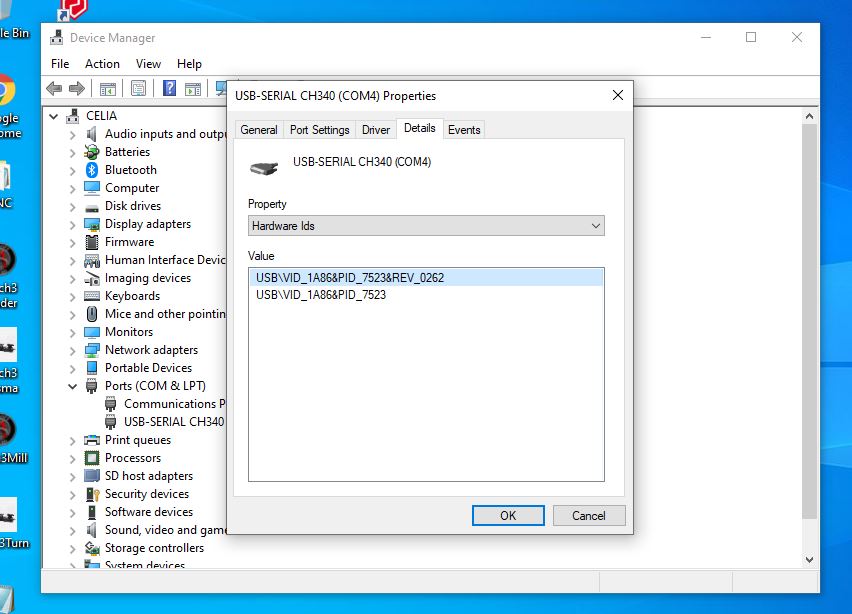Select the SD host adapters icon
This screenshot has height=614, width=852.
[92, 476]
